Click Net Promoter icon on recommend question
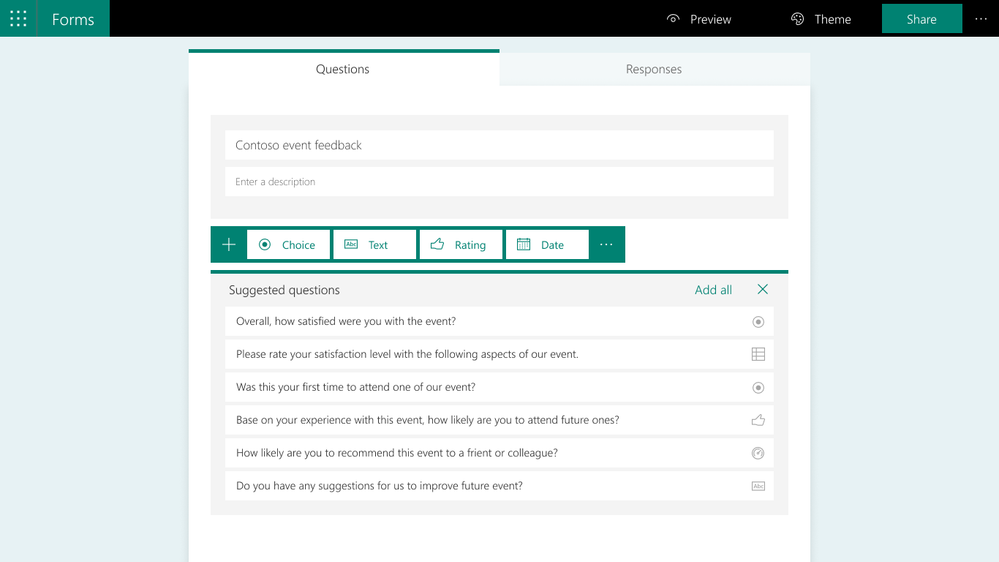The width and height of the screenshot is (999, 562). click(x=758, y=453)
